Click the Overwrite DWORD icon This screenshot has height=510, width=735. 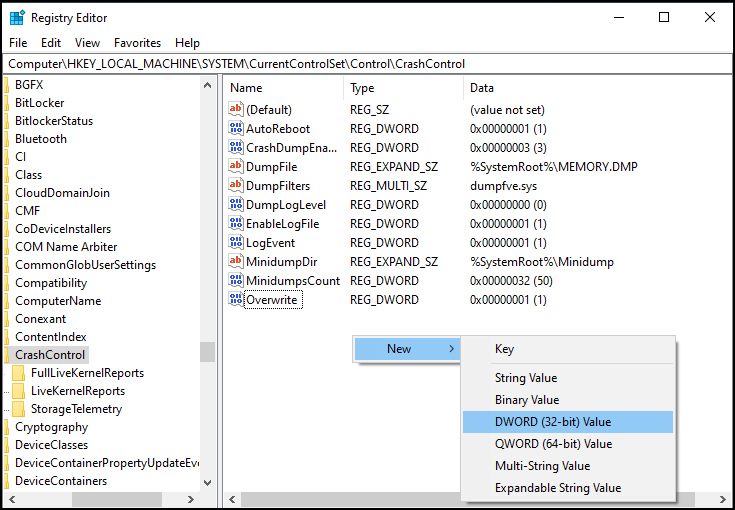click(236, 300)
